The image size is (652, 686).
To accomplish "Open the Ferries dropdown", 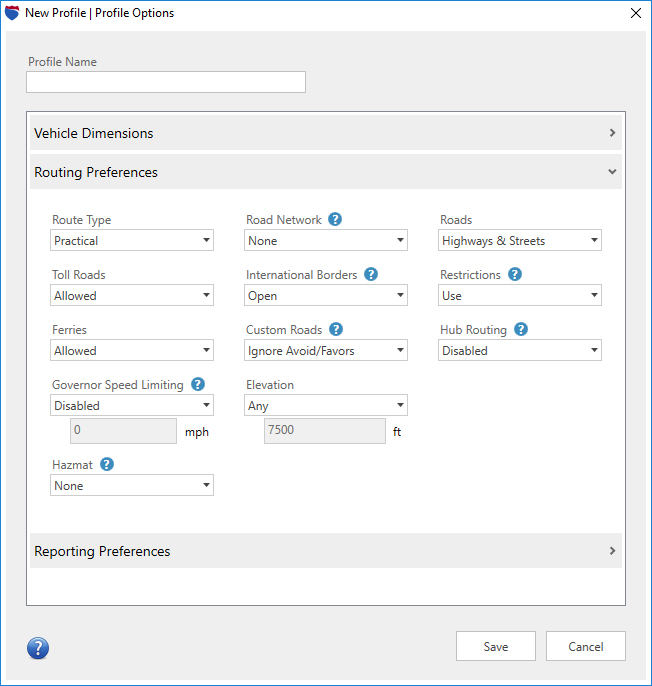I will click(x=132, y=351).
